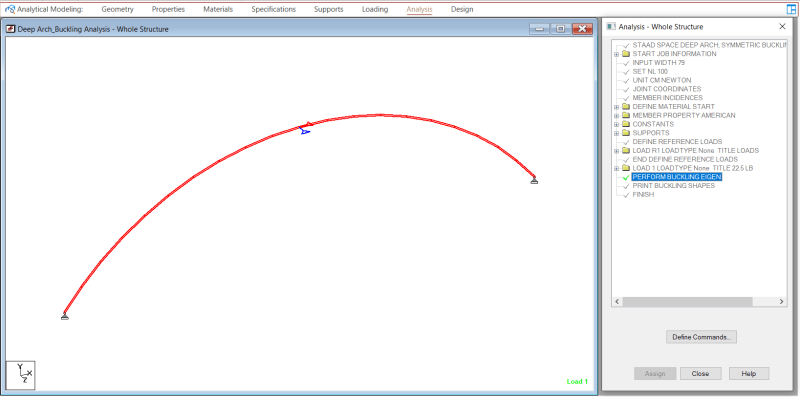Select the JOINT COORDINATES command

(665, 89)
